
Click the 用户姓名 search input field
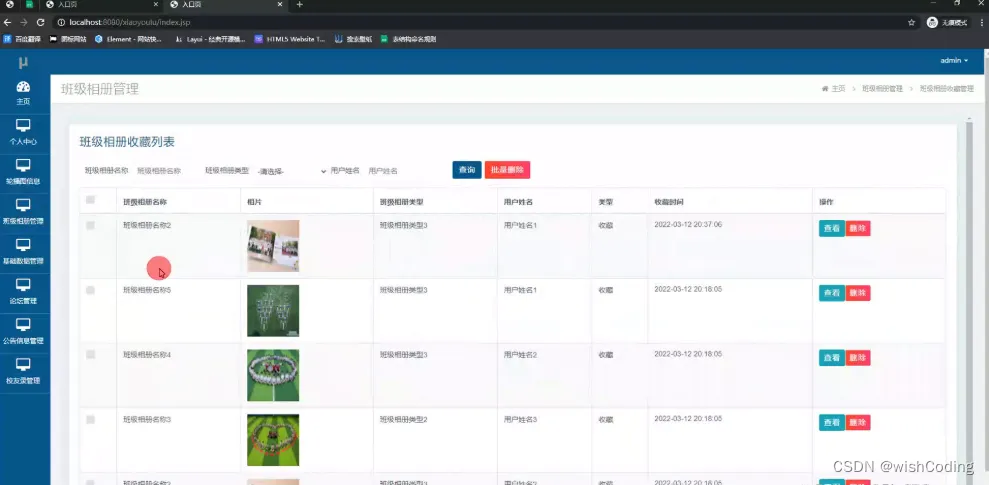(x=404, y=171)
